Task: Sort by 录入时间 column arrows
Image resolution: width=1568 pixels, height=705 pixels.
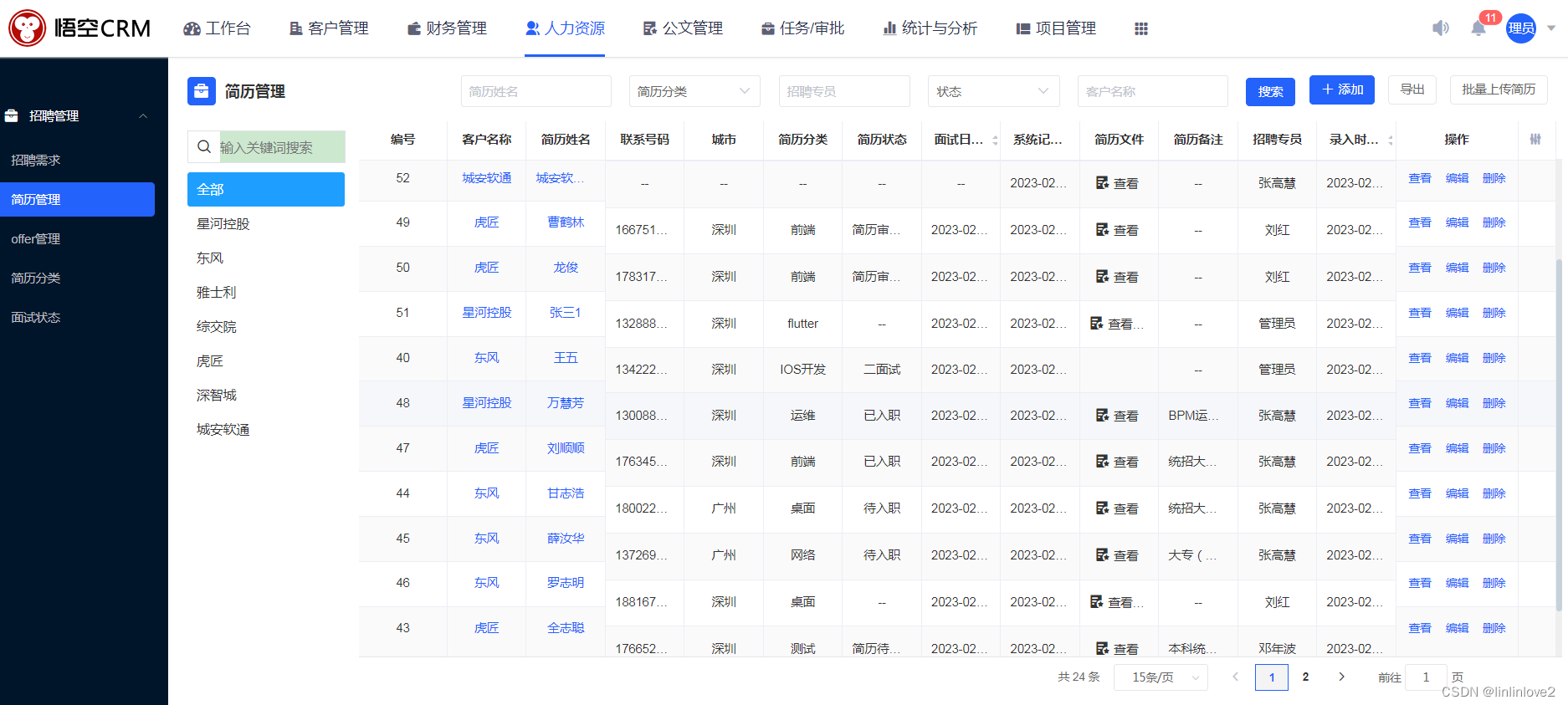Action: pos(1390,140)
